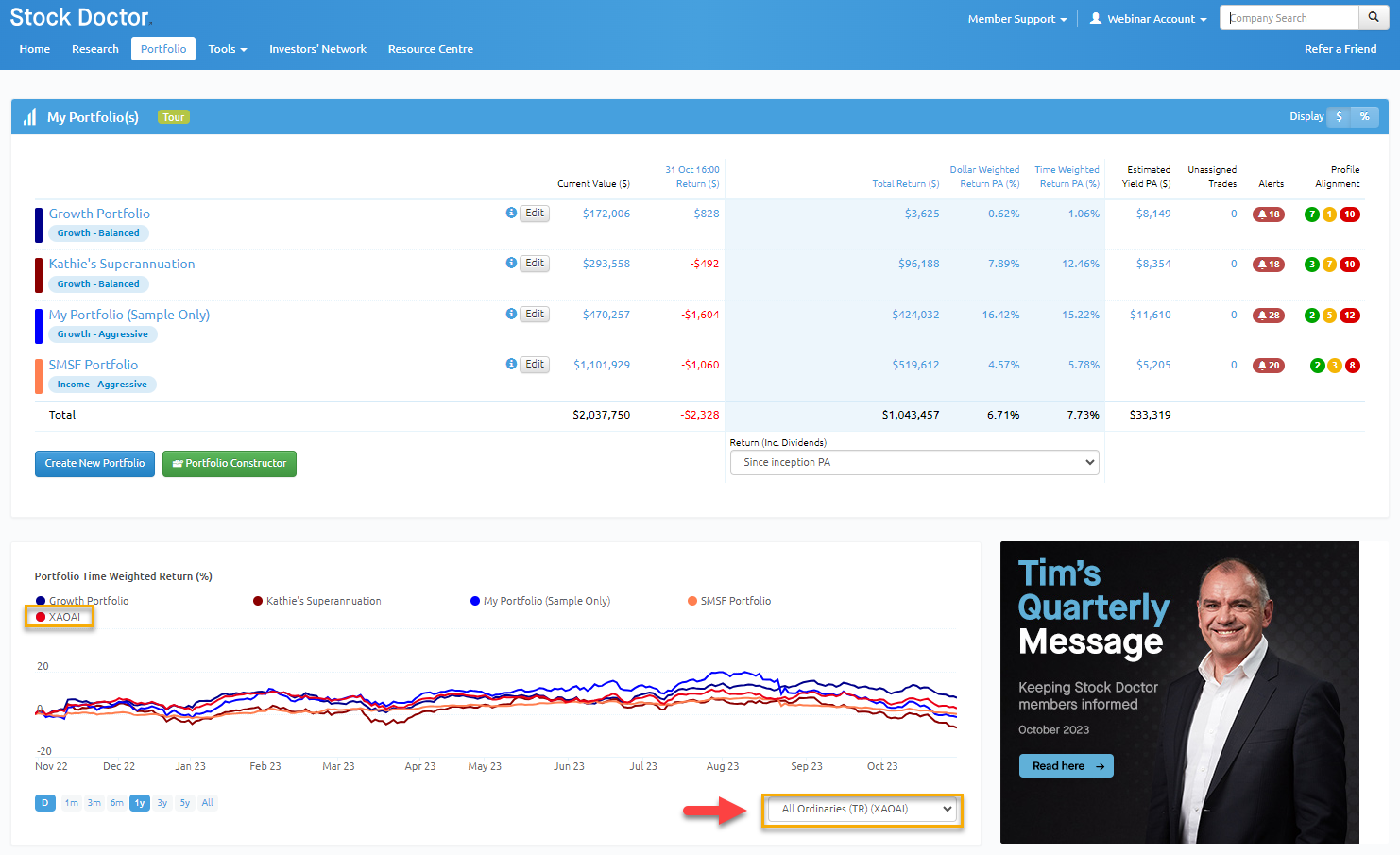Click the Income - Aggressive tag
The height and width of the screenshot is (855, 1400).
(x=102, y=385)
